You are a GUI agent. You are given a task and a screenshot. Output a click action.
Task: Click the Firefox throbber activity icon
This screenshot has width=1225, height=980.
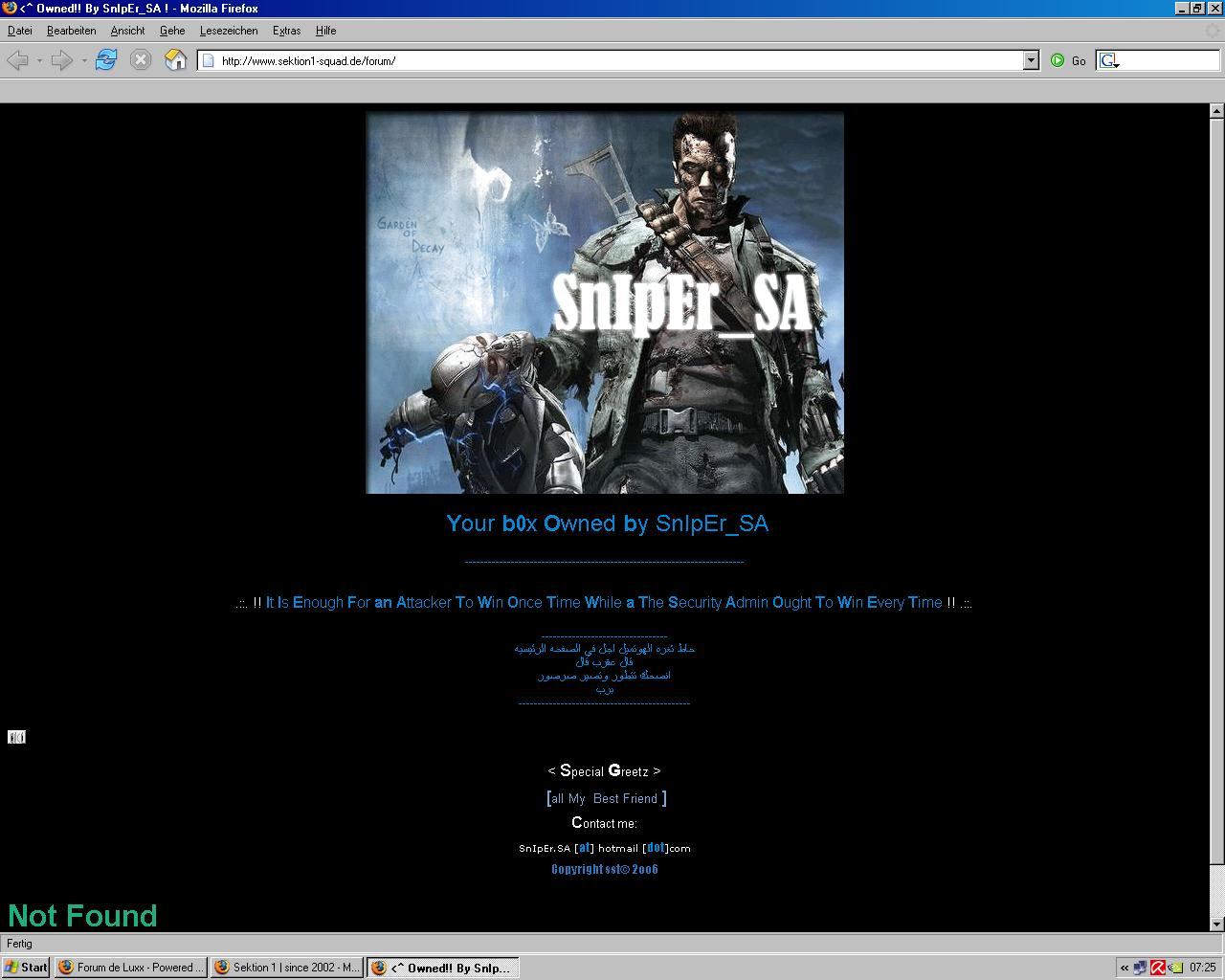pyautogui.click(x=1212, y=31)
